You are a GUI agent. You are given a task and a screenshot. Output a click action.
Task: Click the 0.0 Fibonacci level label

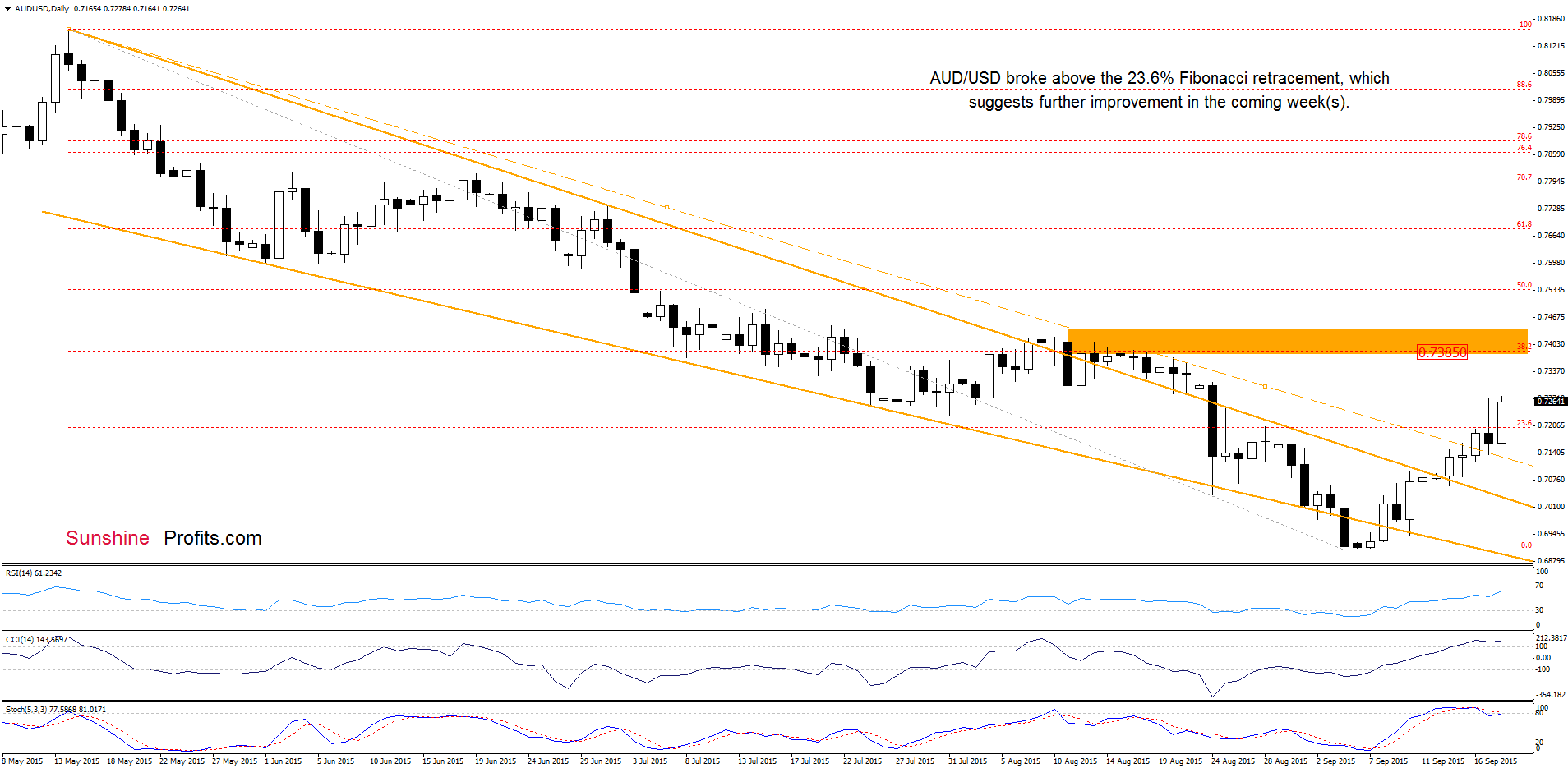pyautogui.click(x=1526, y=545)
